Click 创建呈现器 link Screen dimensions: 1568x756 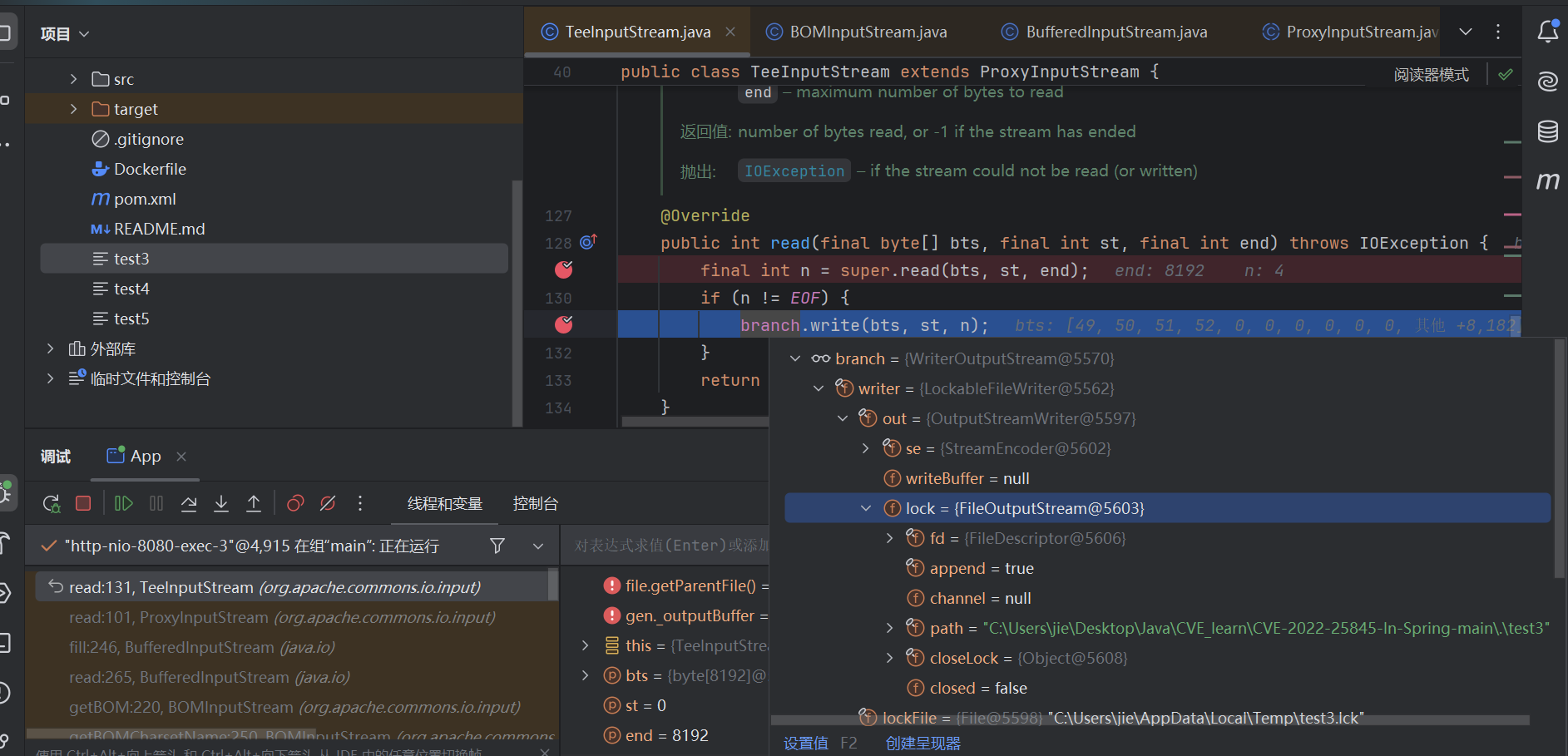click(923, 743)
